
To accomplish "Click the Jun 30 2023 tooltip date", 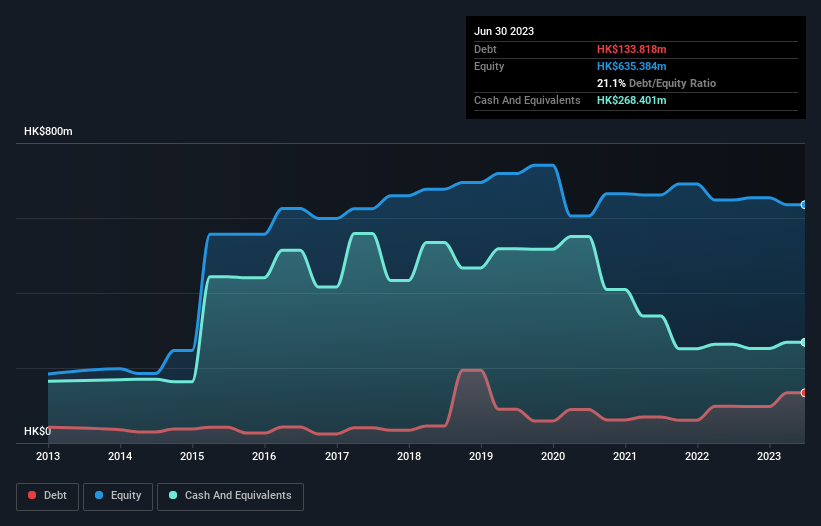I will pyautogui.click(x=504, y=31).
